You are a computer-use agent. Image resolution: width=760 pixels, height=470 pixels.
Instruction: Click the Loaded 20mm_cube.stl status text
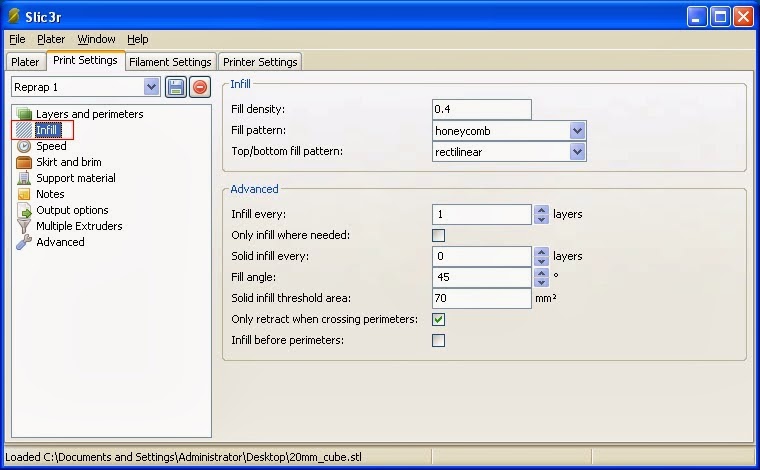[x=183, y=457]
